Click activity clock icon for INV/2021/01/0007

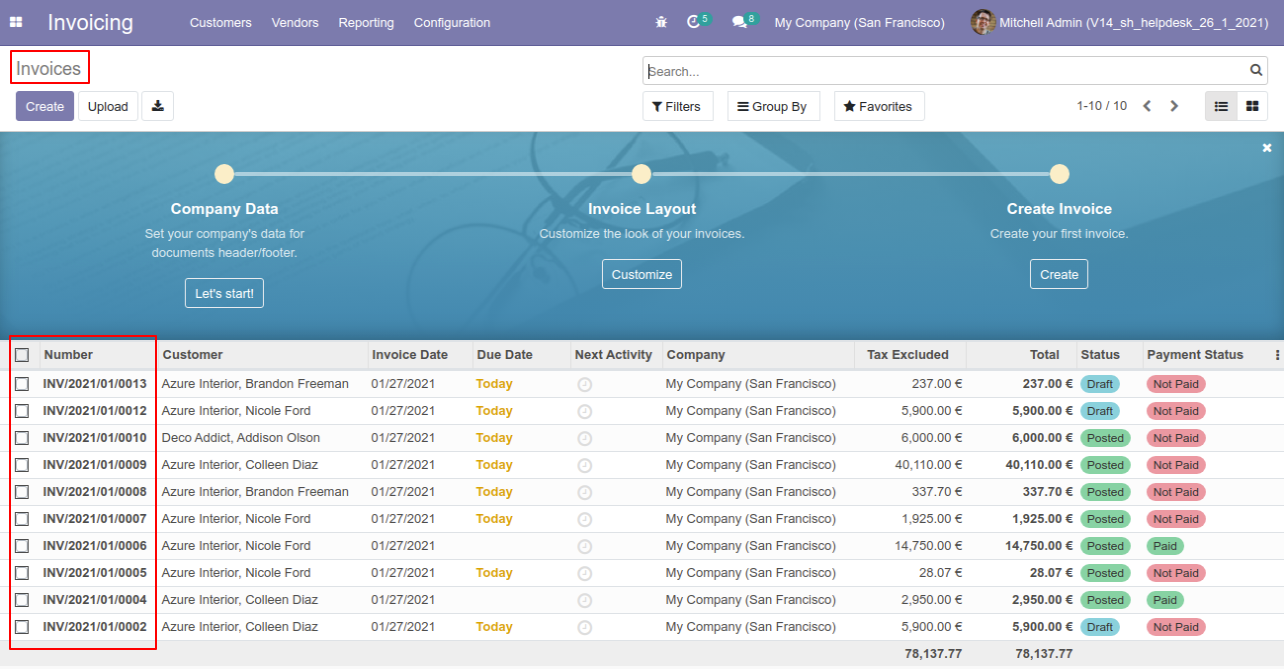click(x=585, y=519)
